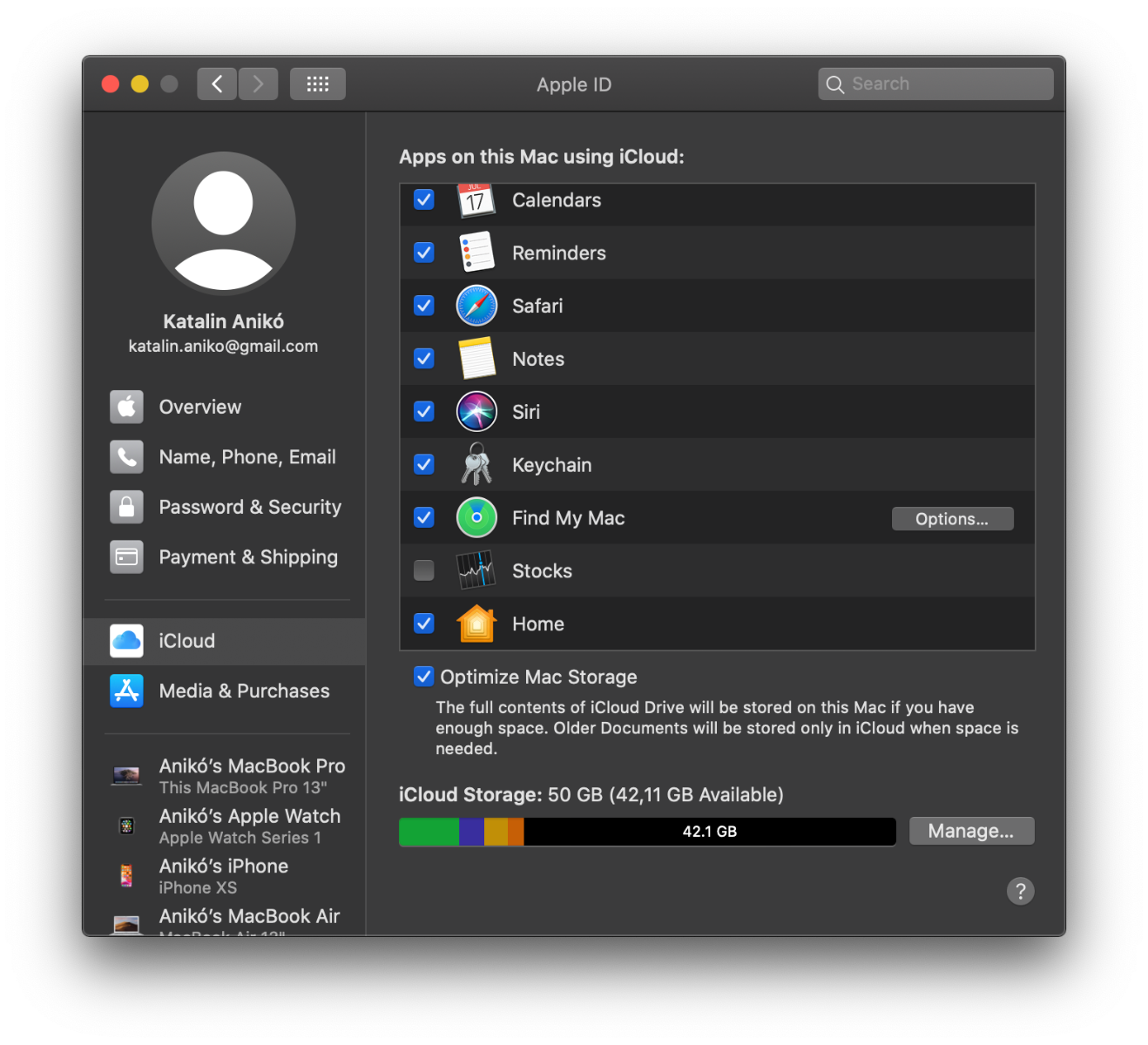Click the Find My Mac radar icon
The image size is (1148, 1045).
click(x=476, y=518)
